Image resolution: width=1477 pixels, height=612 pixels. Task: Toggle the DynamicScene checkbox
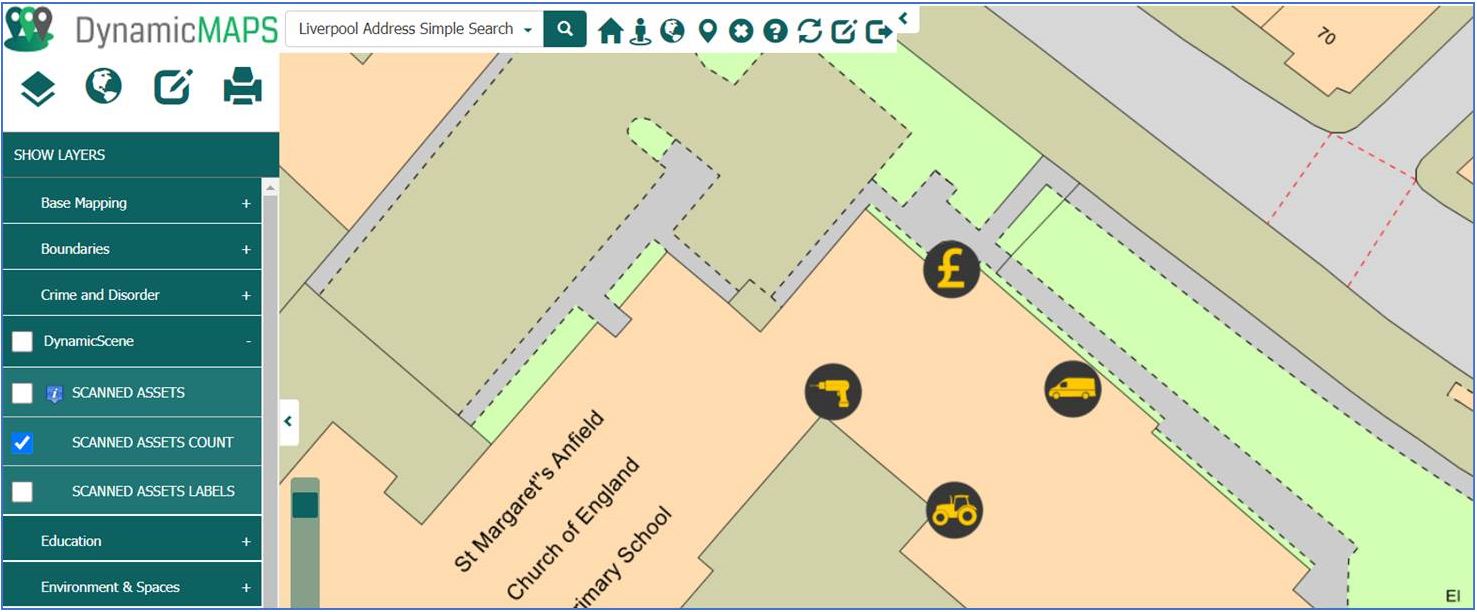point(22,342)
